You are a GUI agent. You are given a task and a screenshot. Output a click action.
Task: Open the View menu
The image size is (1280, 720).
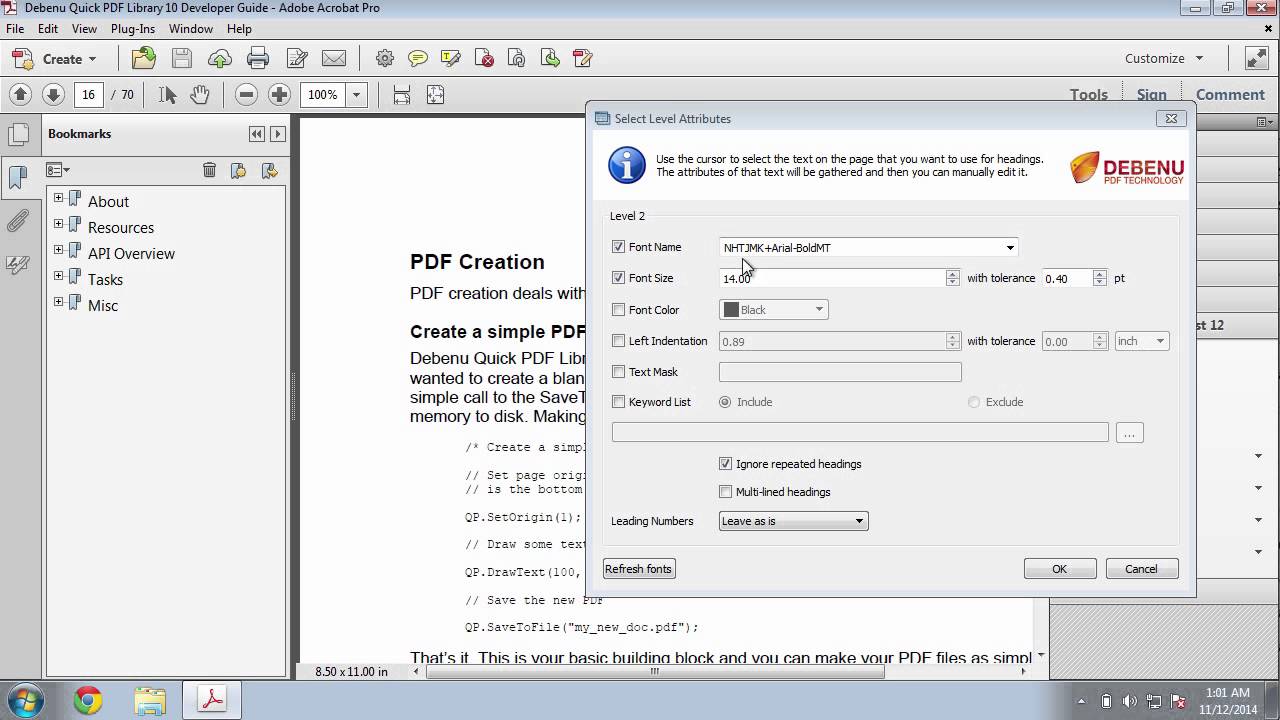84,29
